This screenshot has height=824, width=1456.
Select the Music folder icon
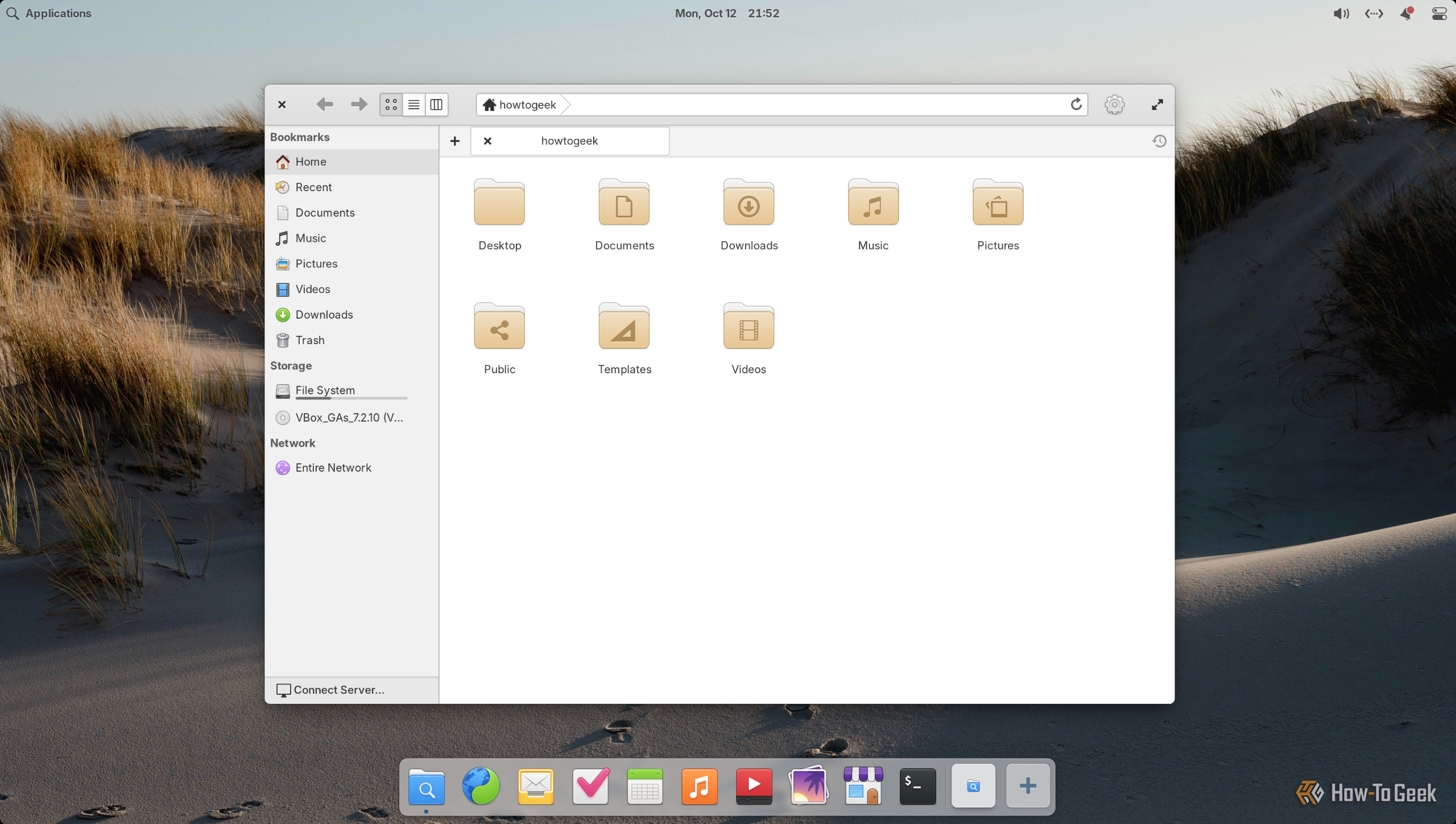pos(873,203)
